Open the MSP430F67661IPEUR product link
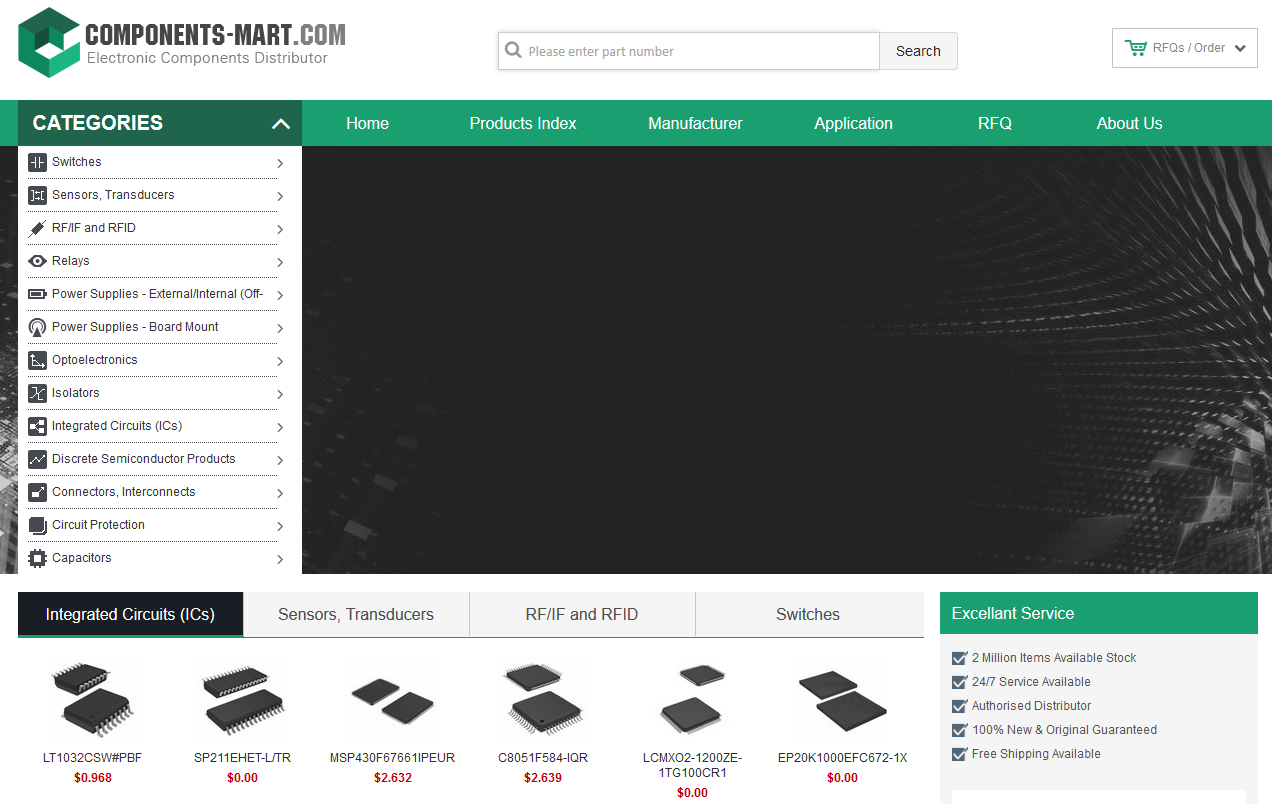The image size is (1272, 804). coord(392,758)
